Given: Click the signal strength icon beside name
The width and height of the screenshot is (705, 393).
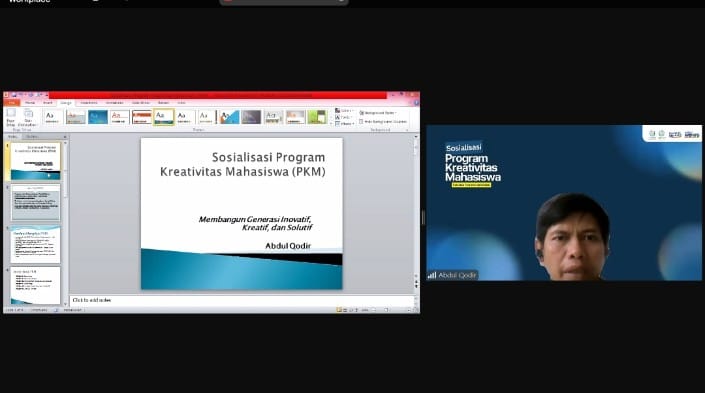Looking at the screenshot, I should point(432,275).
